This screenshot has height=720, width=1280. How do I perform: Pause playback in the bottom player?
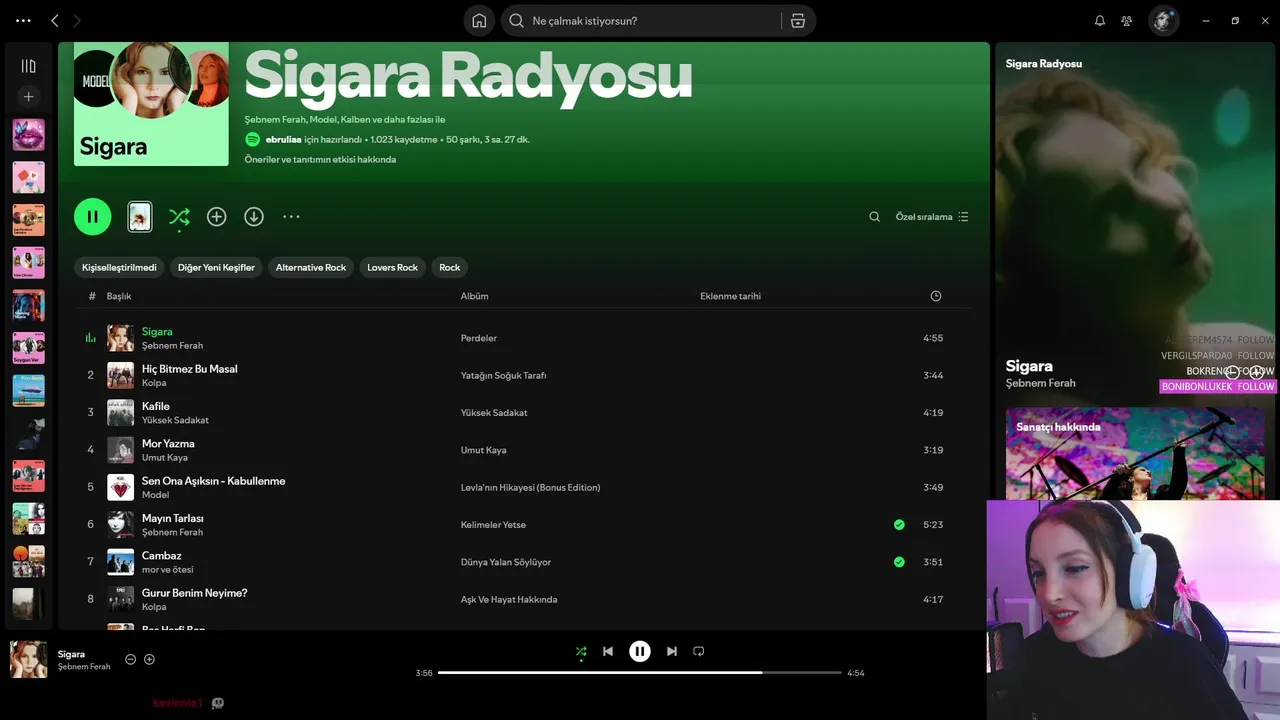640,651
